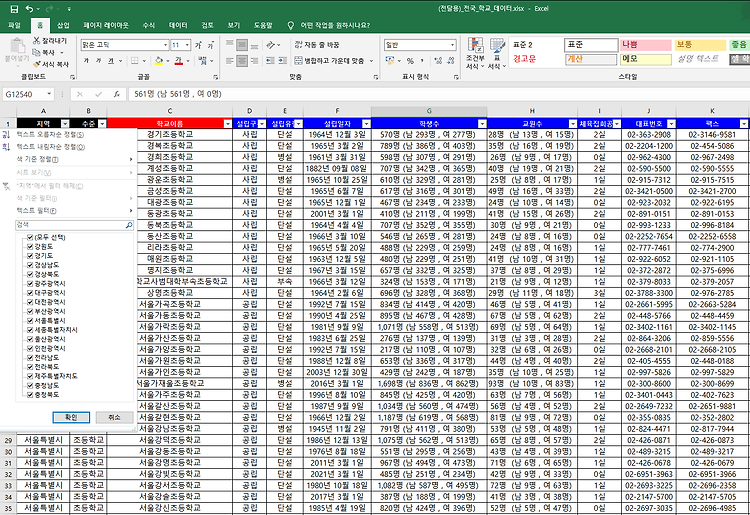Open Conditional Formatting (조건부 서식)
This screenshot has width=750, height=515.
(475, 53)
